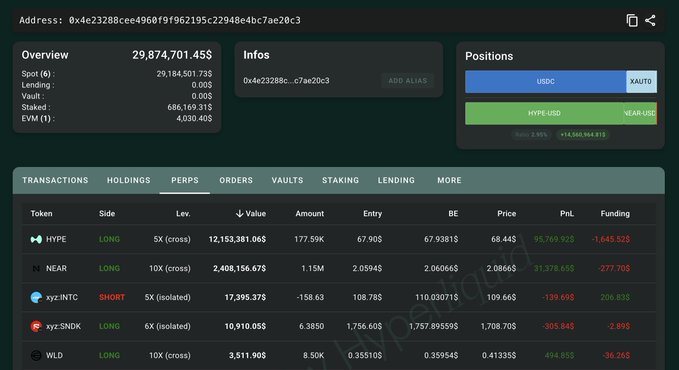Sort table by Token column header
Image resolution: width=679 pixels, height=370 pixels.
[x=42, y=214]
